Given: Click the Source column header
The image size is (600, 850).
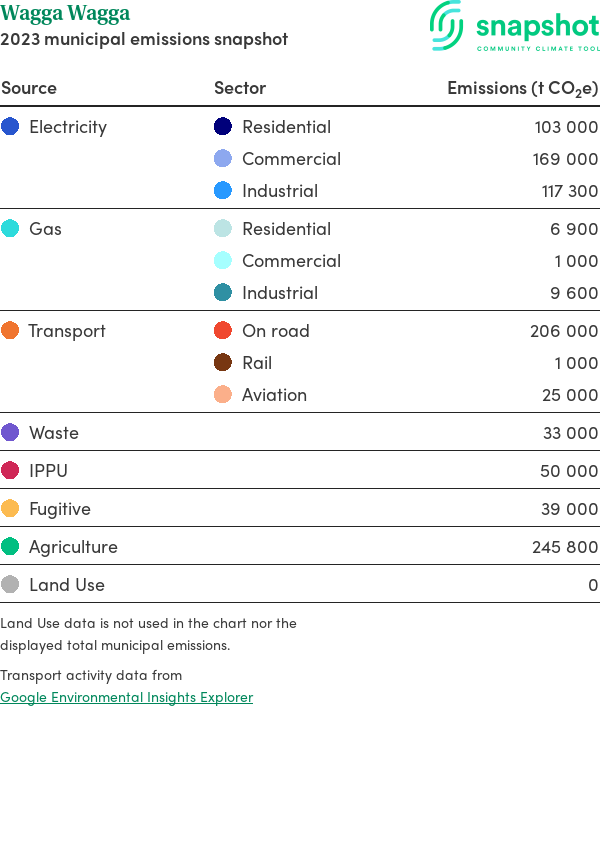Looking at the screenshot, I should [x=29, y=88].
